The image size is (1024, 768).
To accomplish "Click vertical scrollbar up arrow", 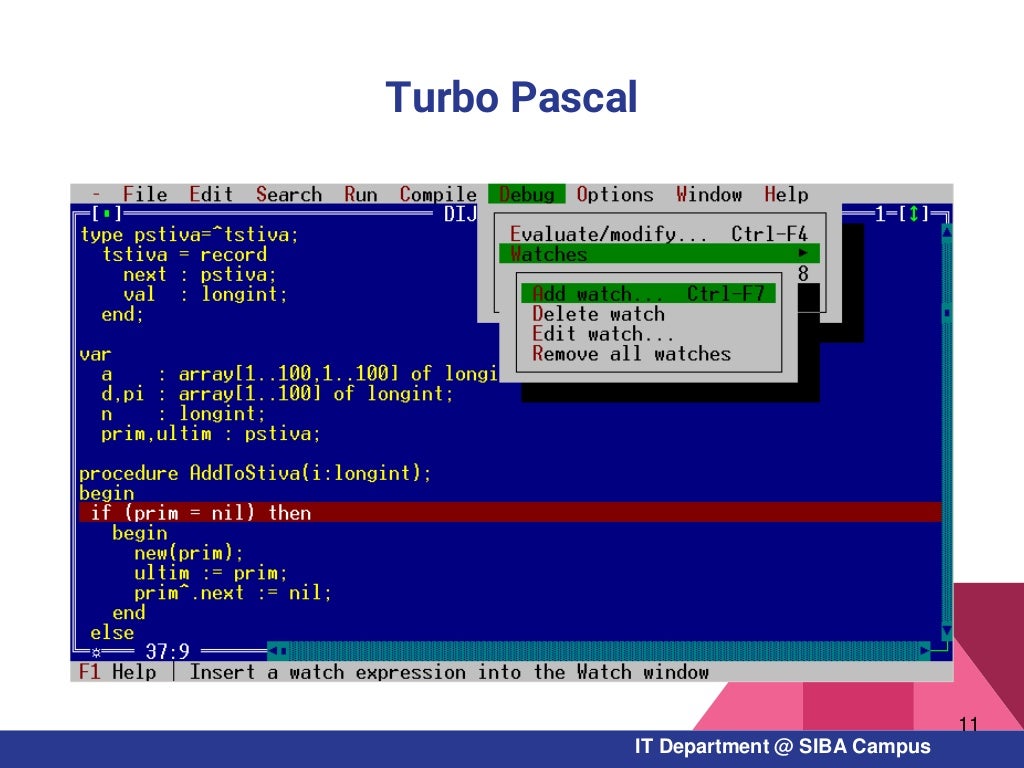I will click(x=947, y=231).
